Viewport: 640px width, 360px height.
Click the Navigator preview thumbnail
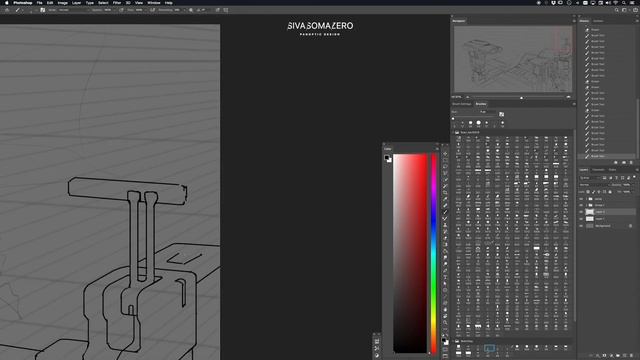pos(513,59)
